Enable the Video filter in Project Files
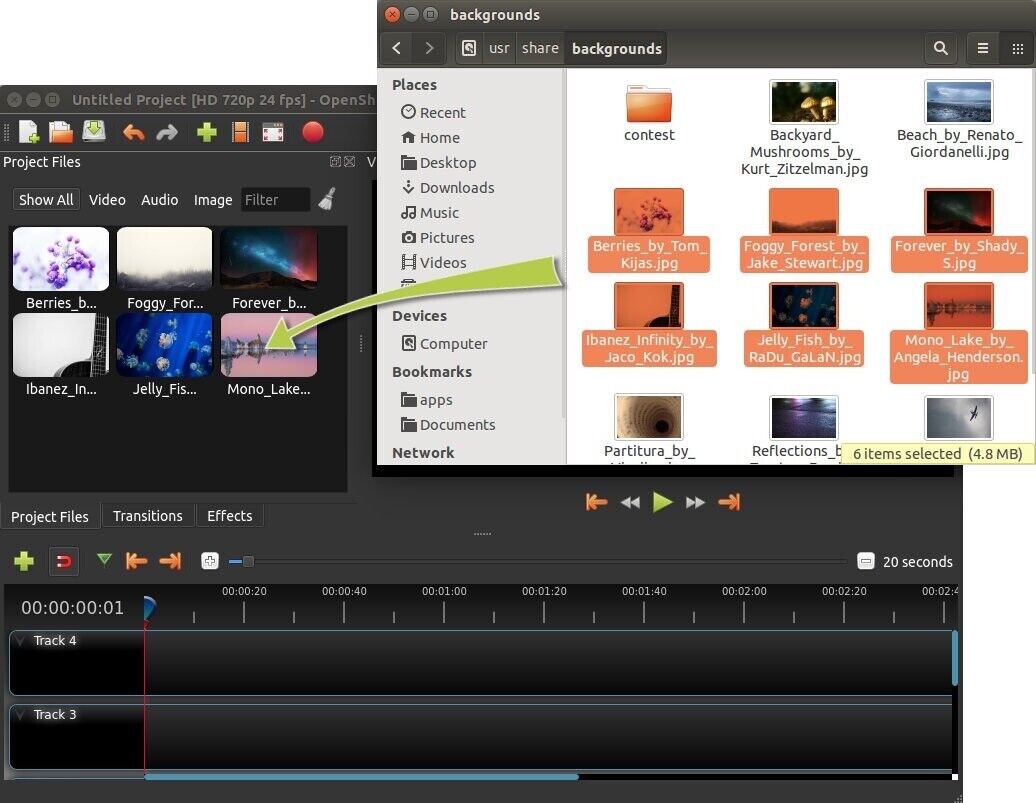The width and height of the screenshot is (1036, 803). 107,199
